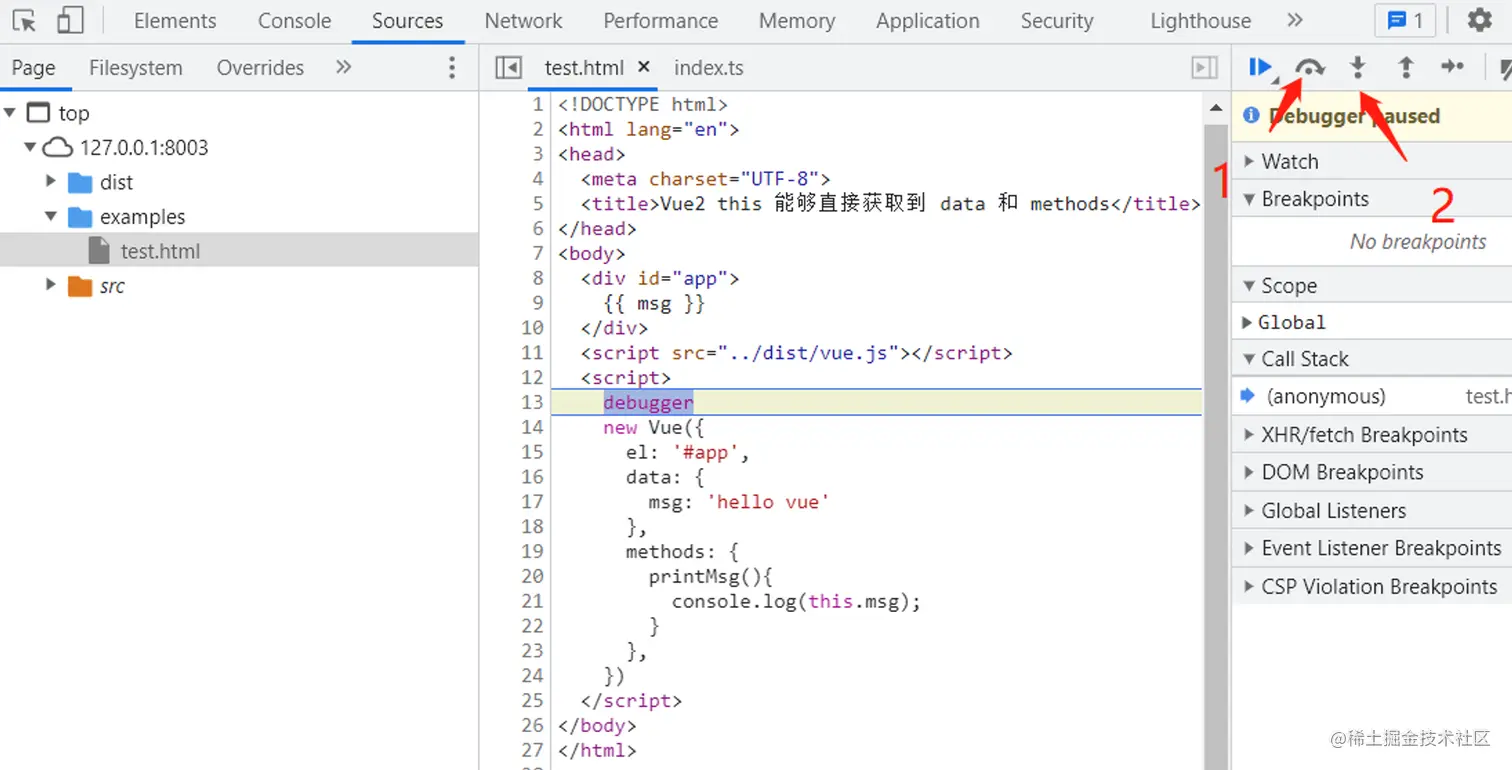Hide the file navigator sidebar
Image resolution: width=1512 pixels, height=770 pixels.
(x=508, y=67)
